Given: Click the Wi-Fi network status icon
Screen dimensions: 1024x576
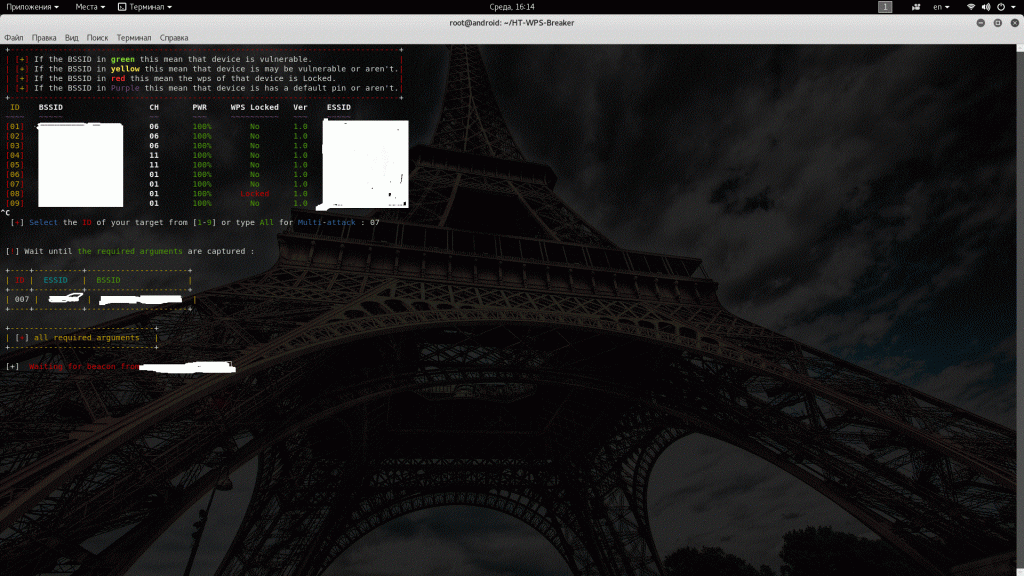Looking at the screenshot, I should point(970,7).
